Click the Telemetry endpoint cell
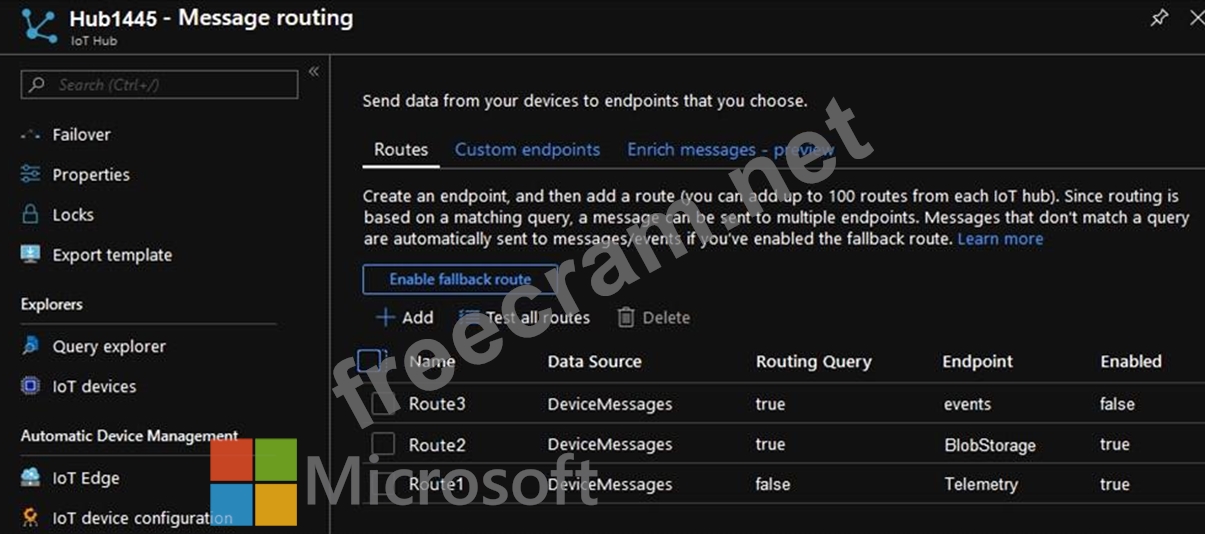The height and width of the screenshot is (534, 1205). coord(980,484)
